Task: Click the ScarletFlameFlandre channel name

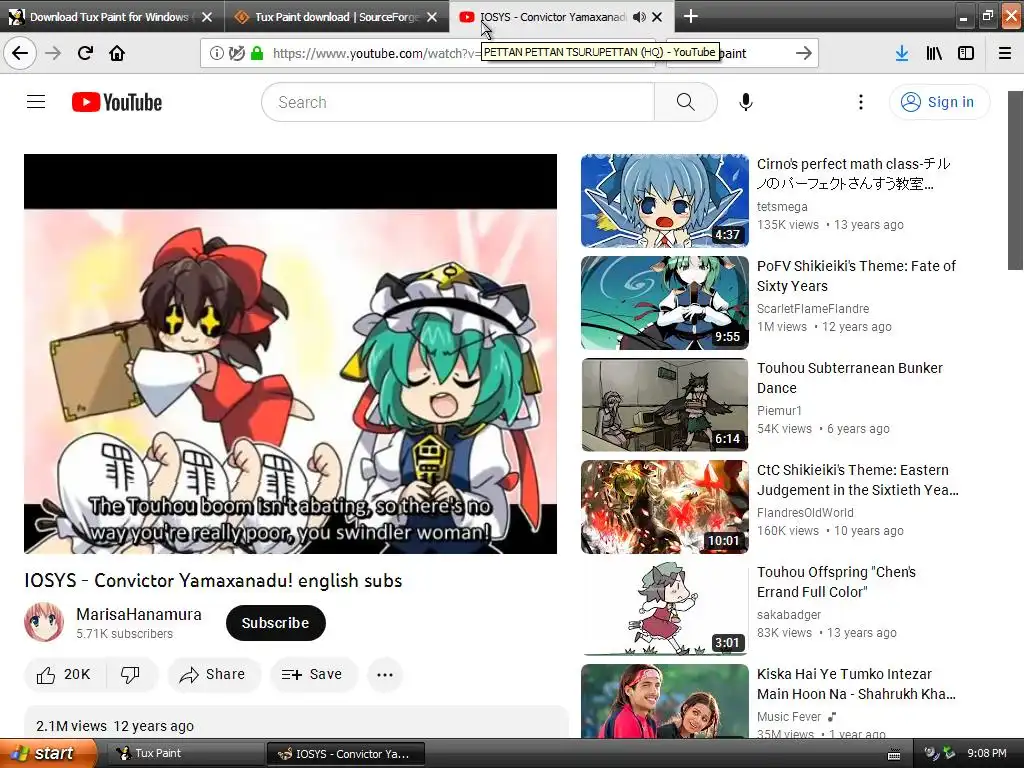Action: tap(813, 308)
